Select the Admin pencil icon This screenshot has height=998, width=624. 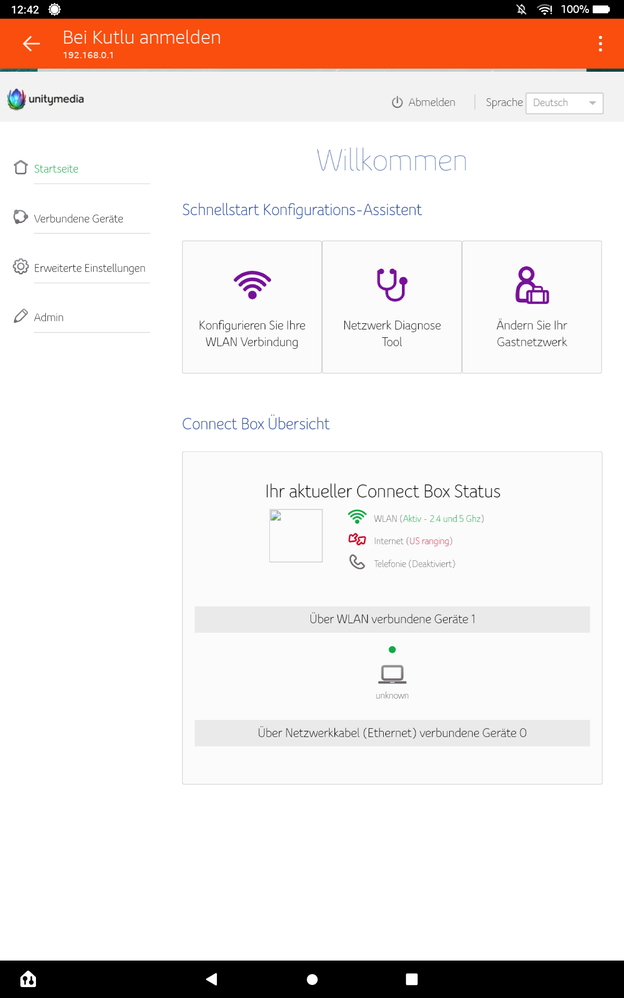click(x=20, y=316)
